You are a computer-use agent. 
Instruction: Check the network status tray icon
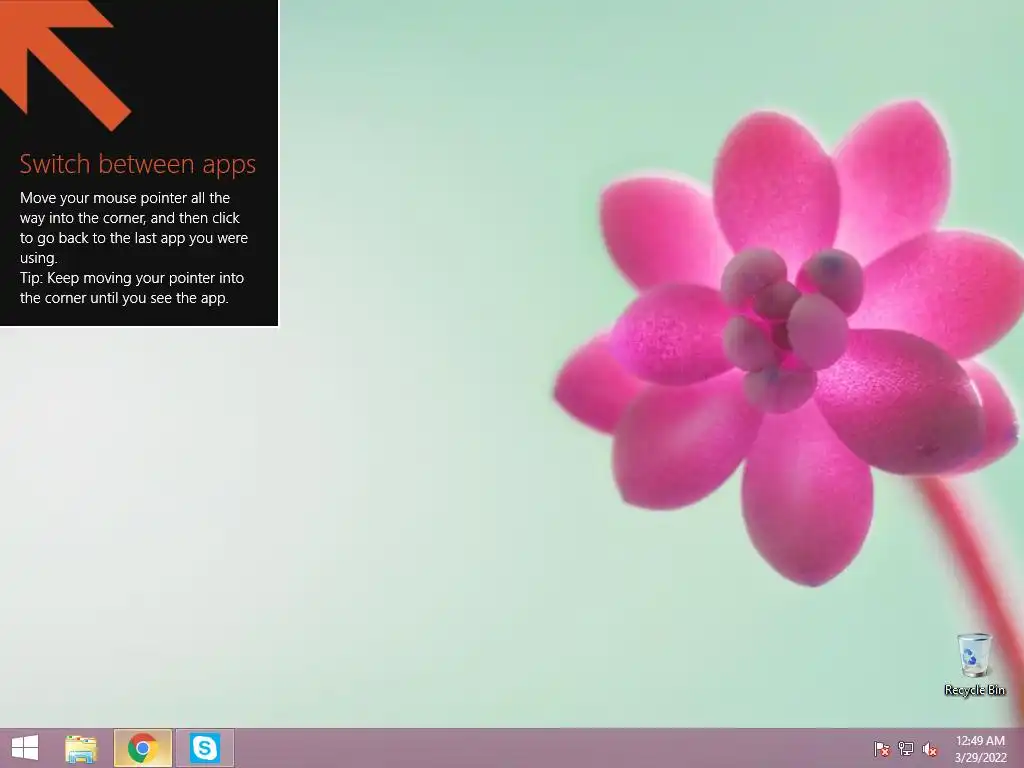point(906,749)
